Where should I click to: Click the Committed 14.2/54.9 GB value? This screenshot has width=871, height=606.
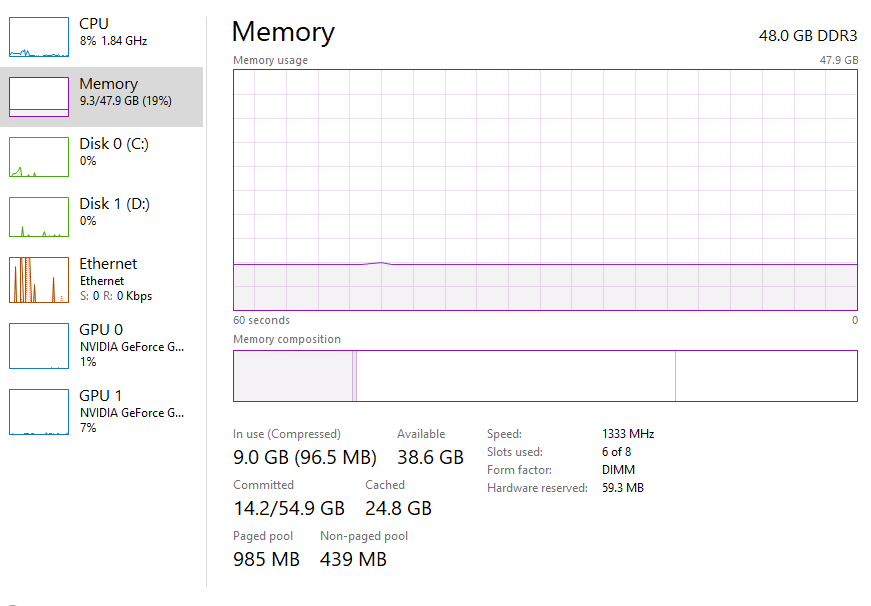coord(289,508)
